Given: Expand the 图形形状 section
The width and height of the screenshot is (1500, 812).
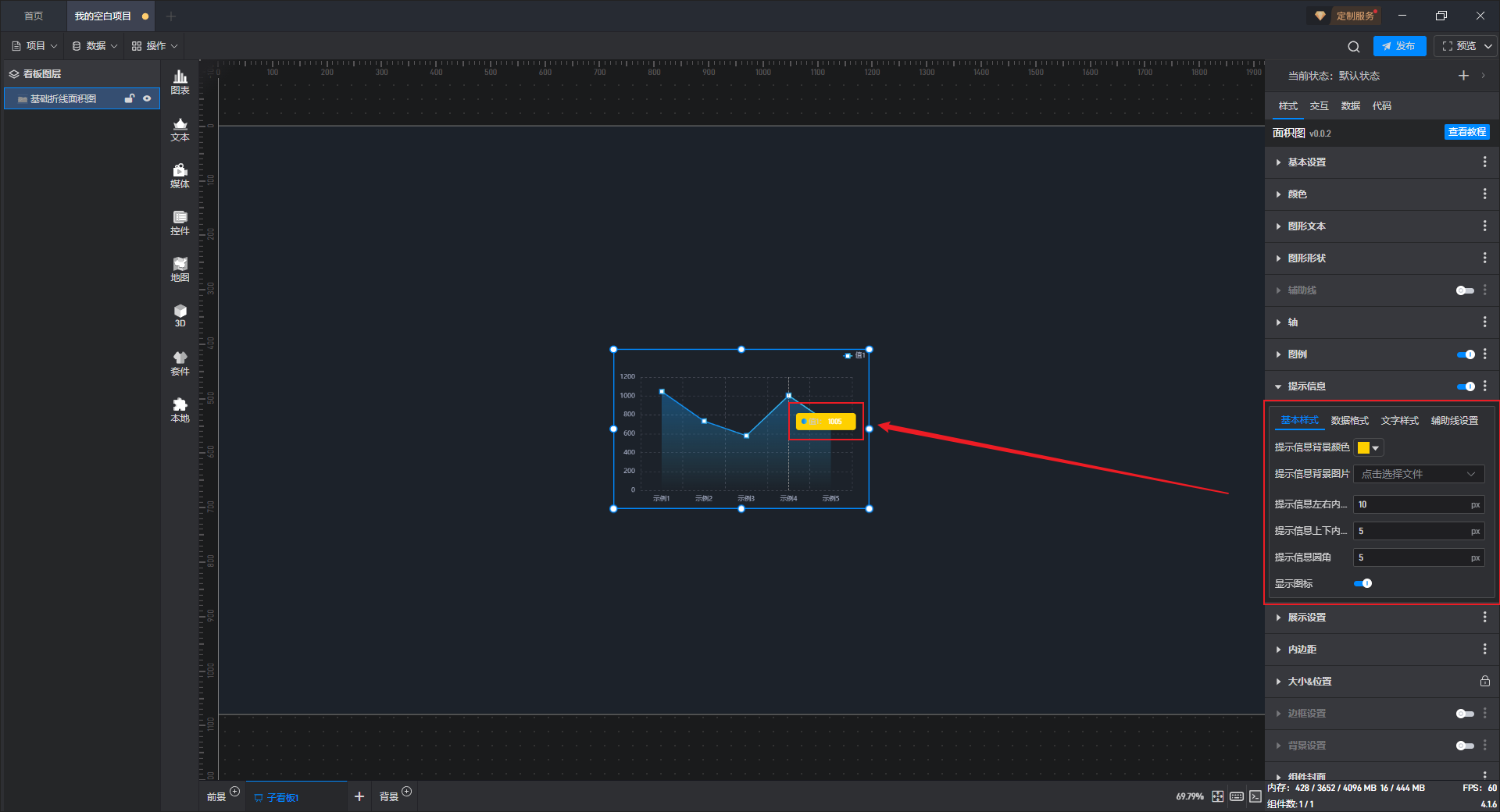Looking at the screenshot, I should click(1278, 258).
